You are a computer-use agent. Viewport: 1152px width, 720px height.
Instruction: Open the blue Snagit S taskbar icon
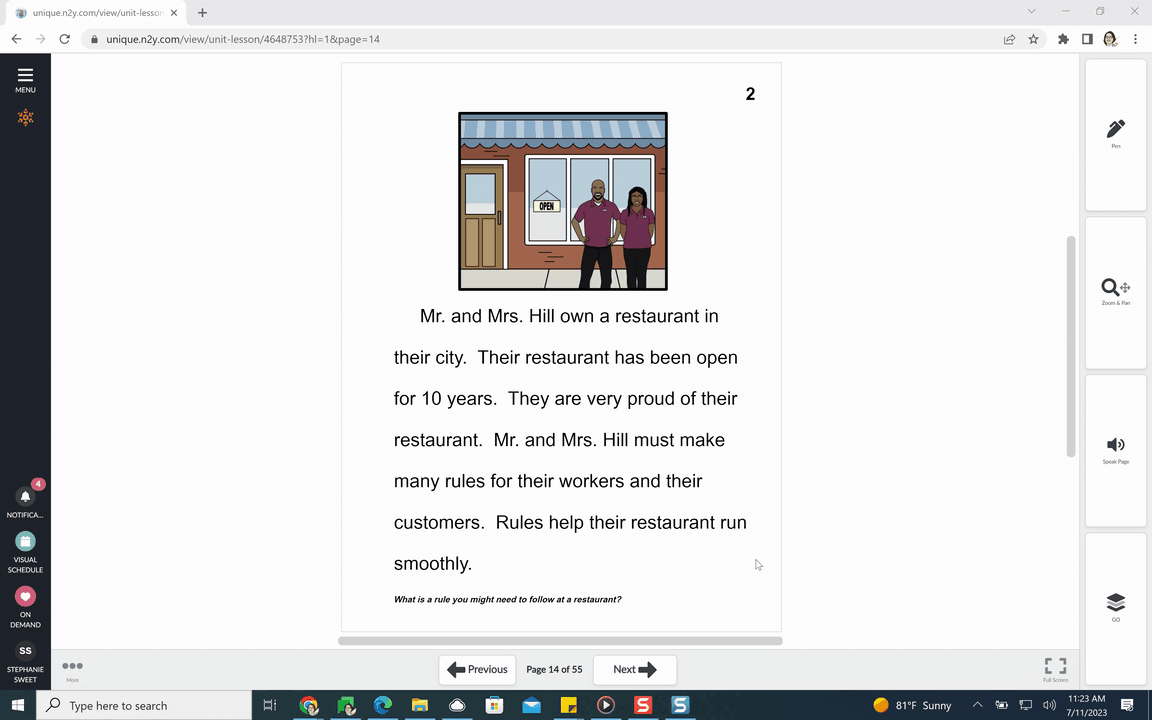(x=680, y=705)
